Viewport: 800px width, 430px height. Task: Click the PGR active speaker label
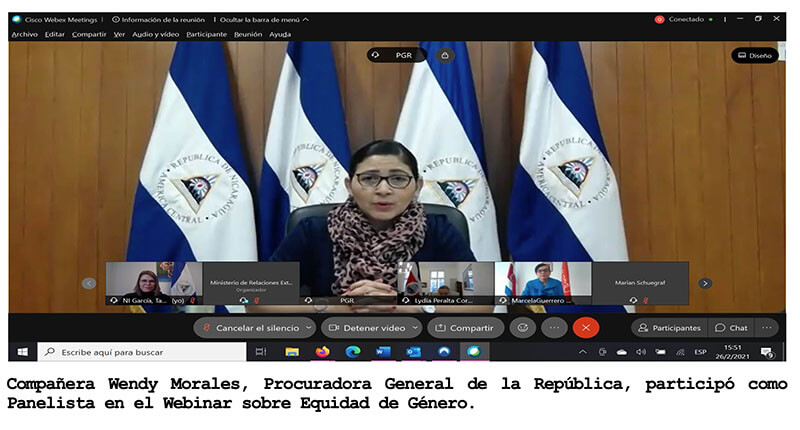tap(397, 55)
